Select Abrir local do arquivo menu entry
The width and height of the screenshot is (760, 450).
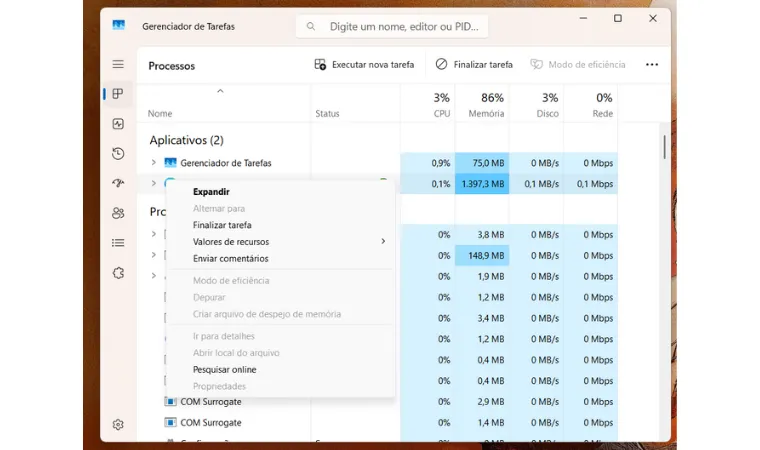(x=236, y=353)
